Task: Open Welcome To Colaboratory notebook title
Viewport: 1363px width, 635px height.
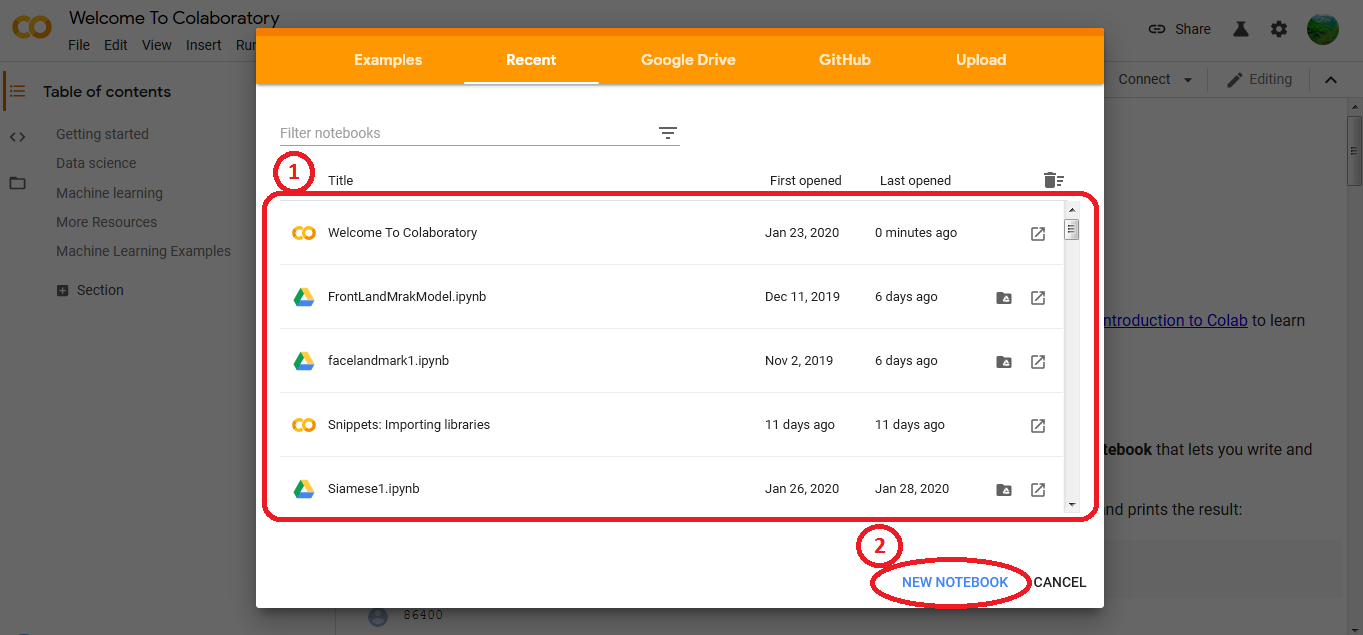Action: pos(402,233)
